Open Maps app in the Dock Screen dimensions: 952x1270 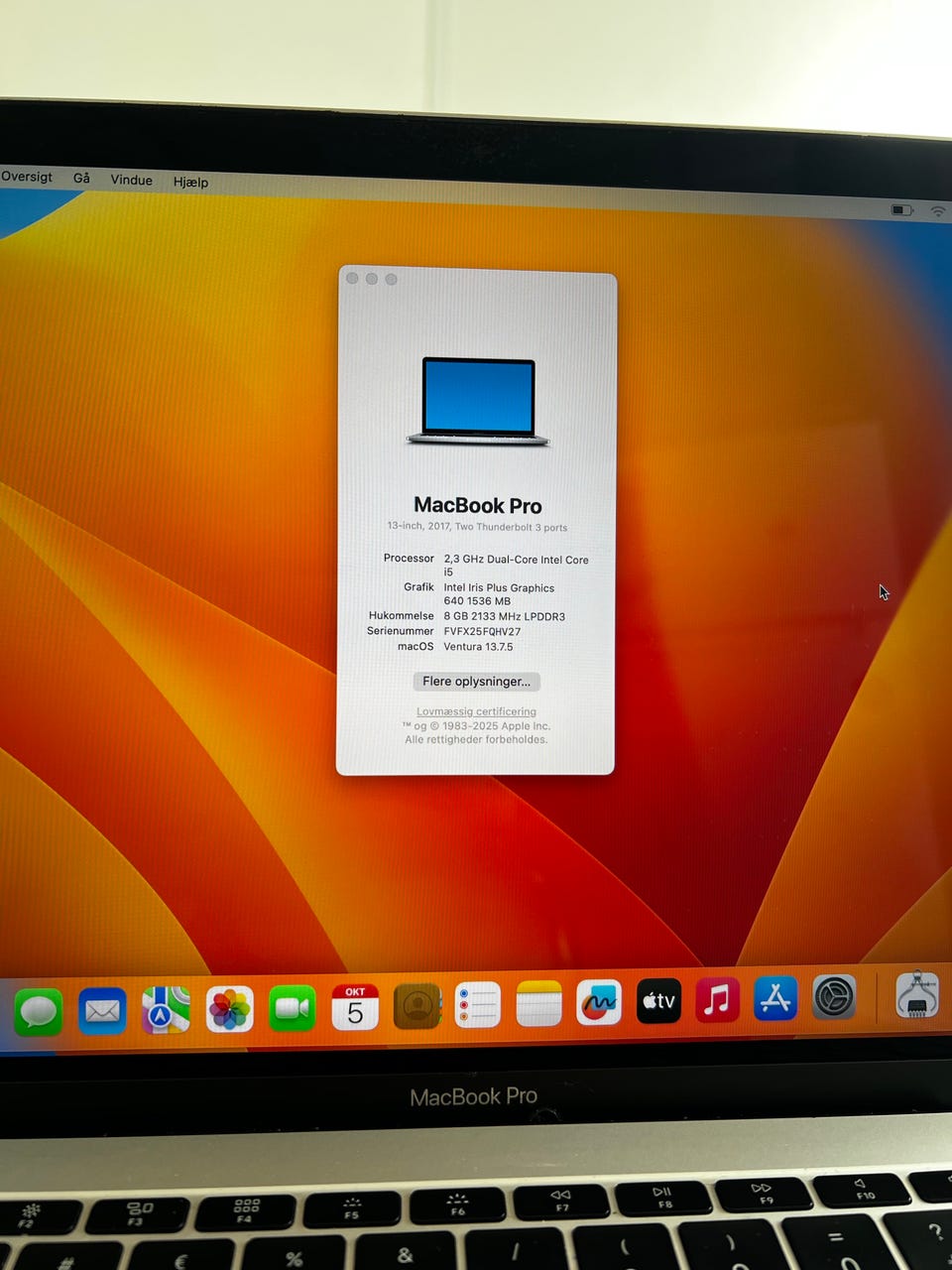click(x=166, y=1010)
